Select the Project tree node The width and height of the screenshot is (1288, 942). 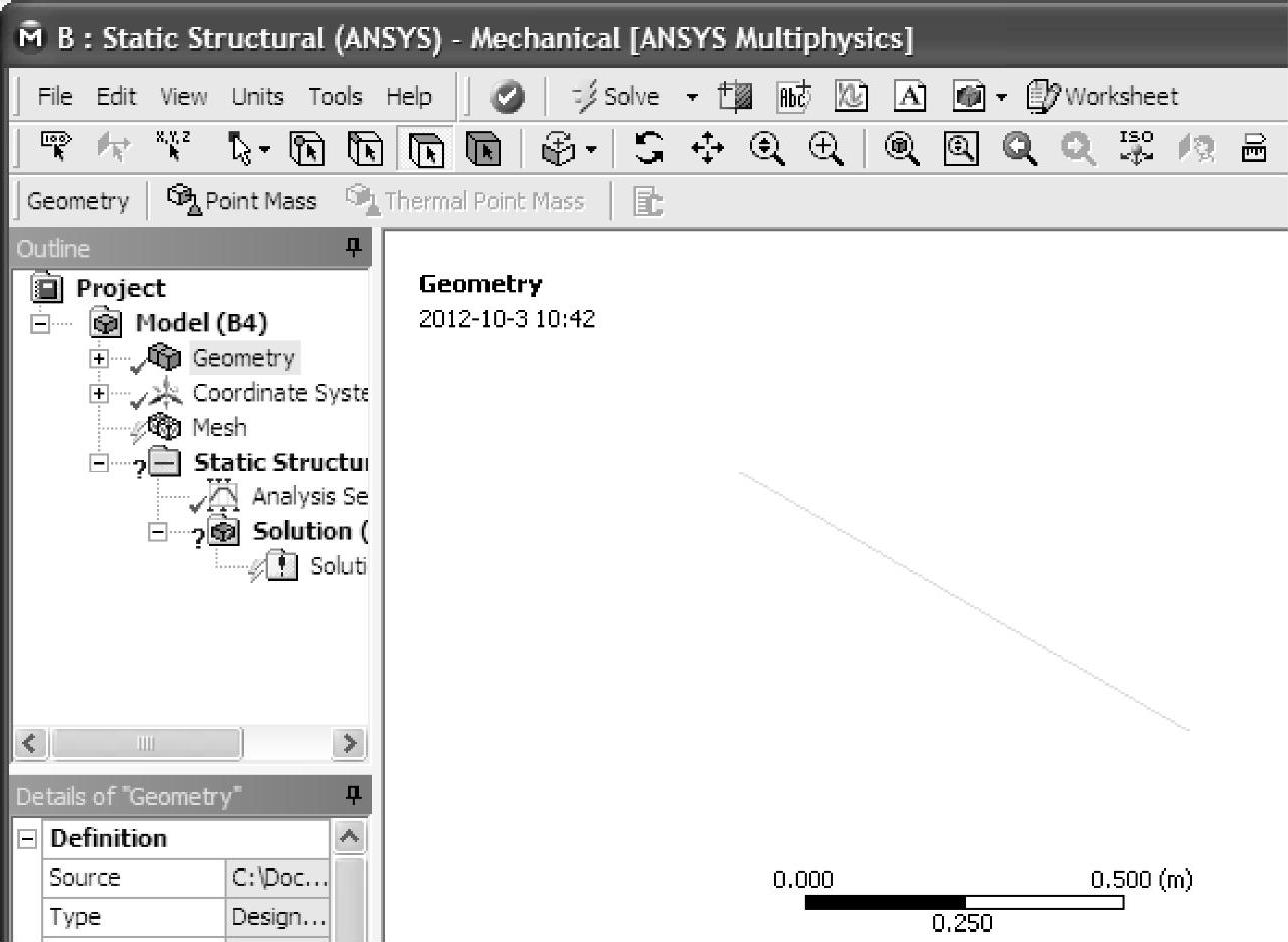point(121,288)
